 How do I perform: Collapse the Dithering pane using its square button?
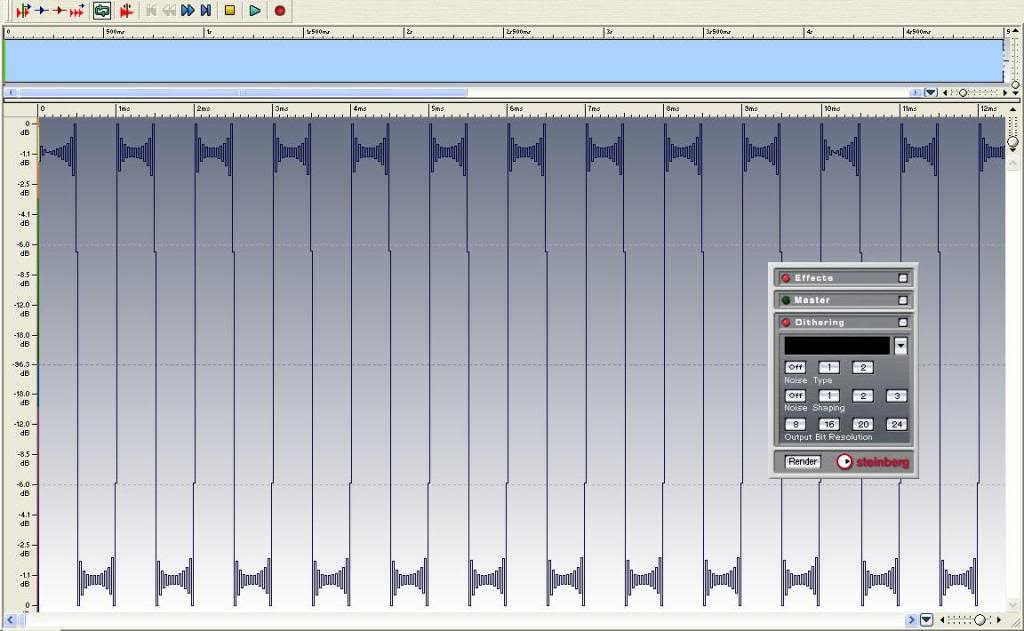(x=903, y=322)
